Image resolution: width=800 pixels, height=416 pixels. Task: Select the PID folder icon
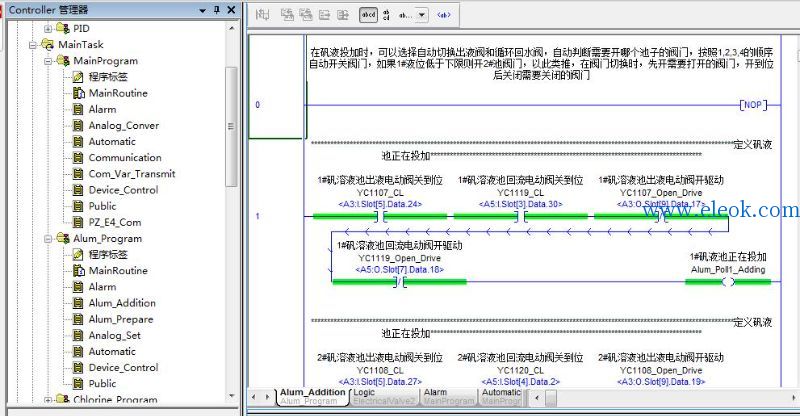coord(63,28)
